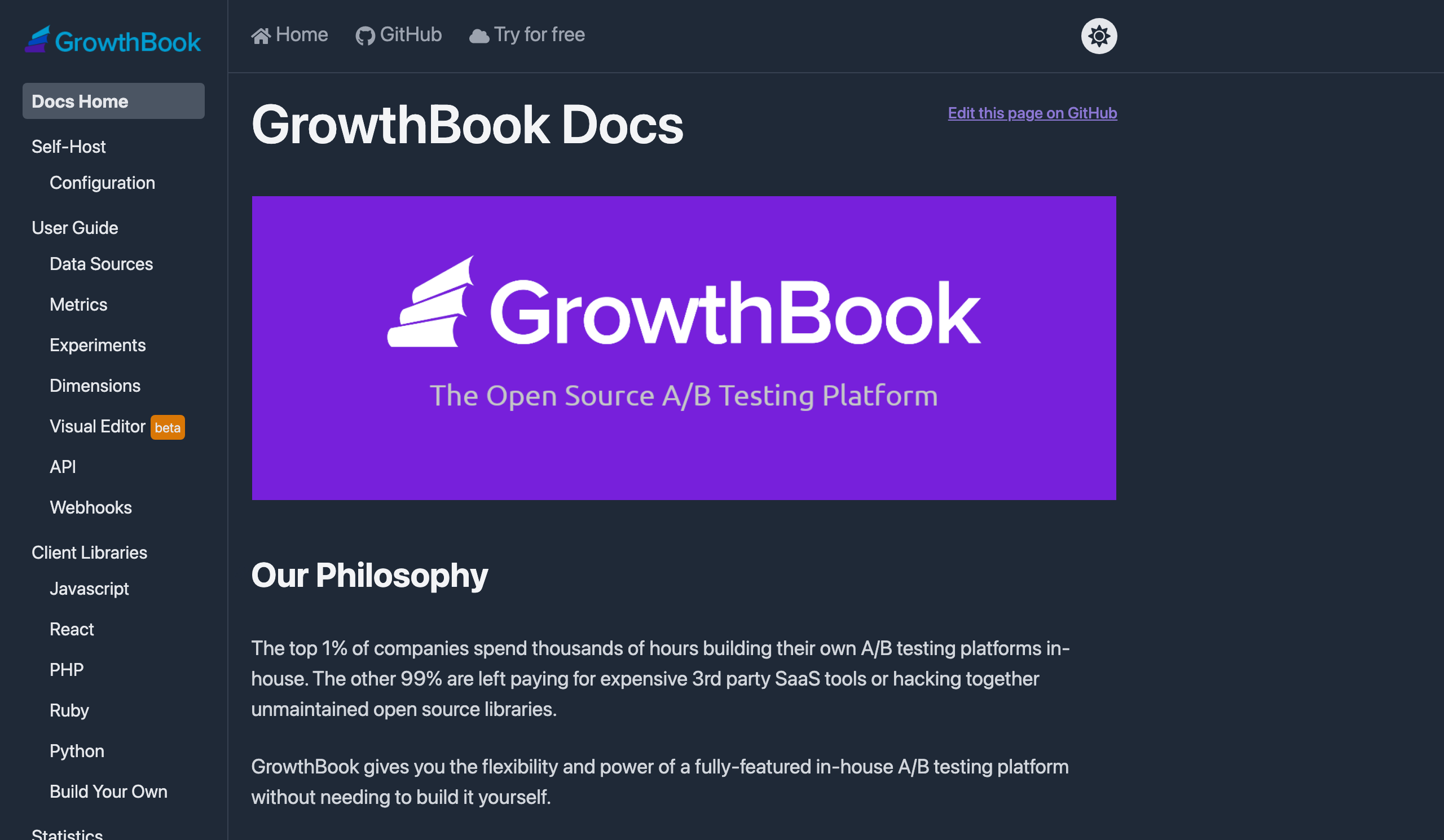
Task: Open the Python library docs
Action: tap(77, 751)
